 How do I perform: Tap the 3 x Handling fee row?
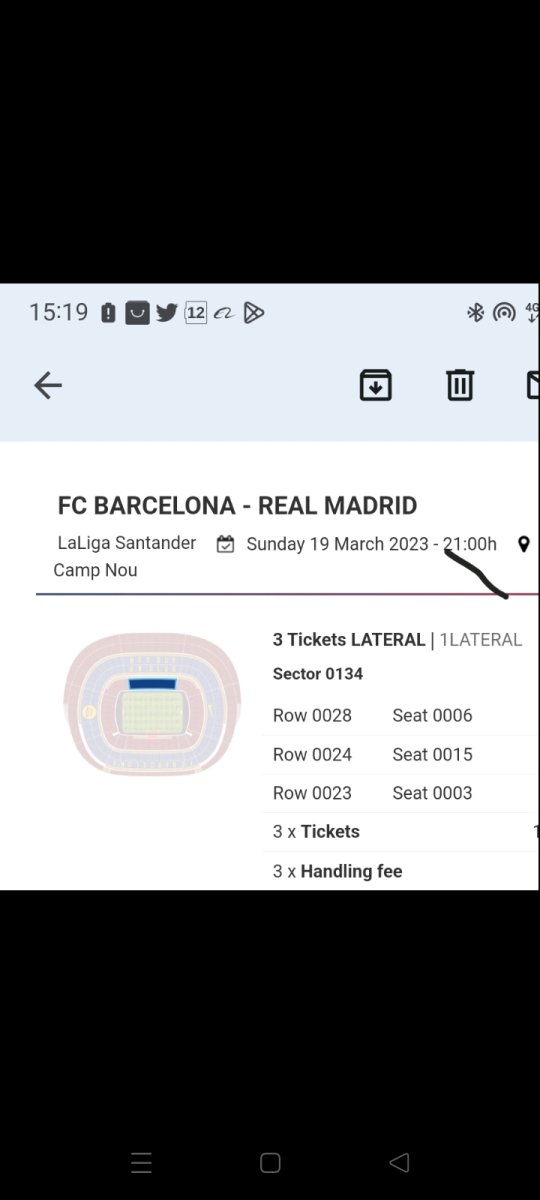click(400, 871)
